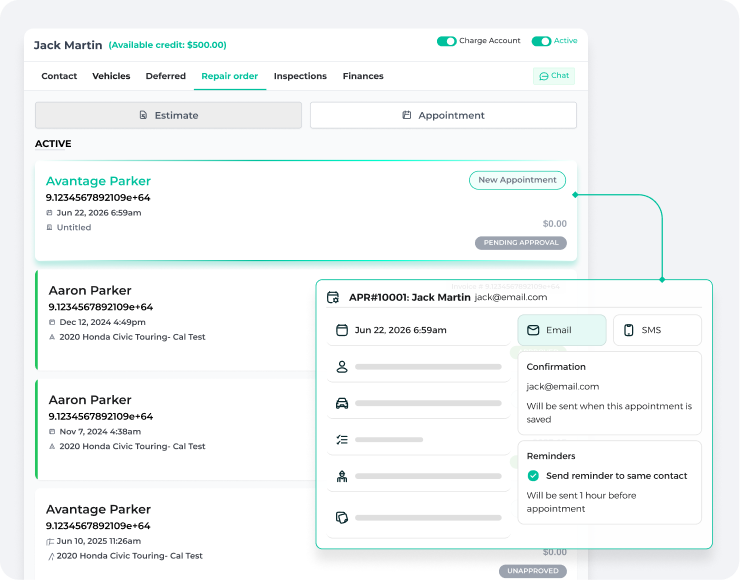Open the Avantage Parker active order title
740x580 pixels.
pyautogui.click(x=98, y=181)
